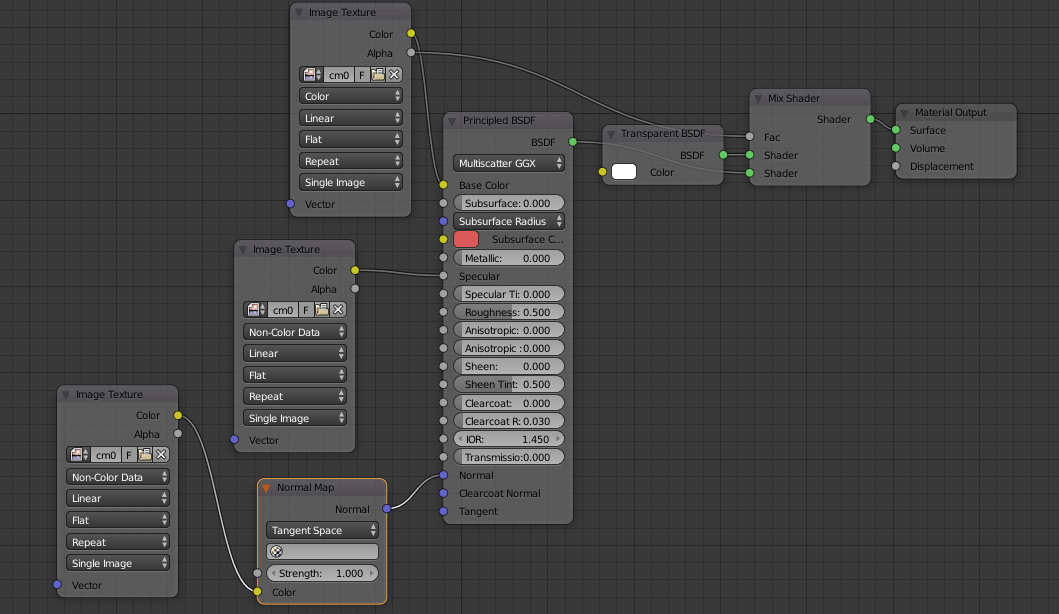Image resolution: width=1059 pixels, height=614 pixels.
Task: Open the Single Image mode dropdown on top texture
Action: (351, 182)
